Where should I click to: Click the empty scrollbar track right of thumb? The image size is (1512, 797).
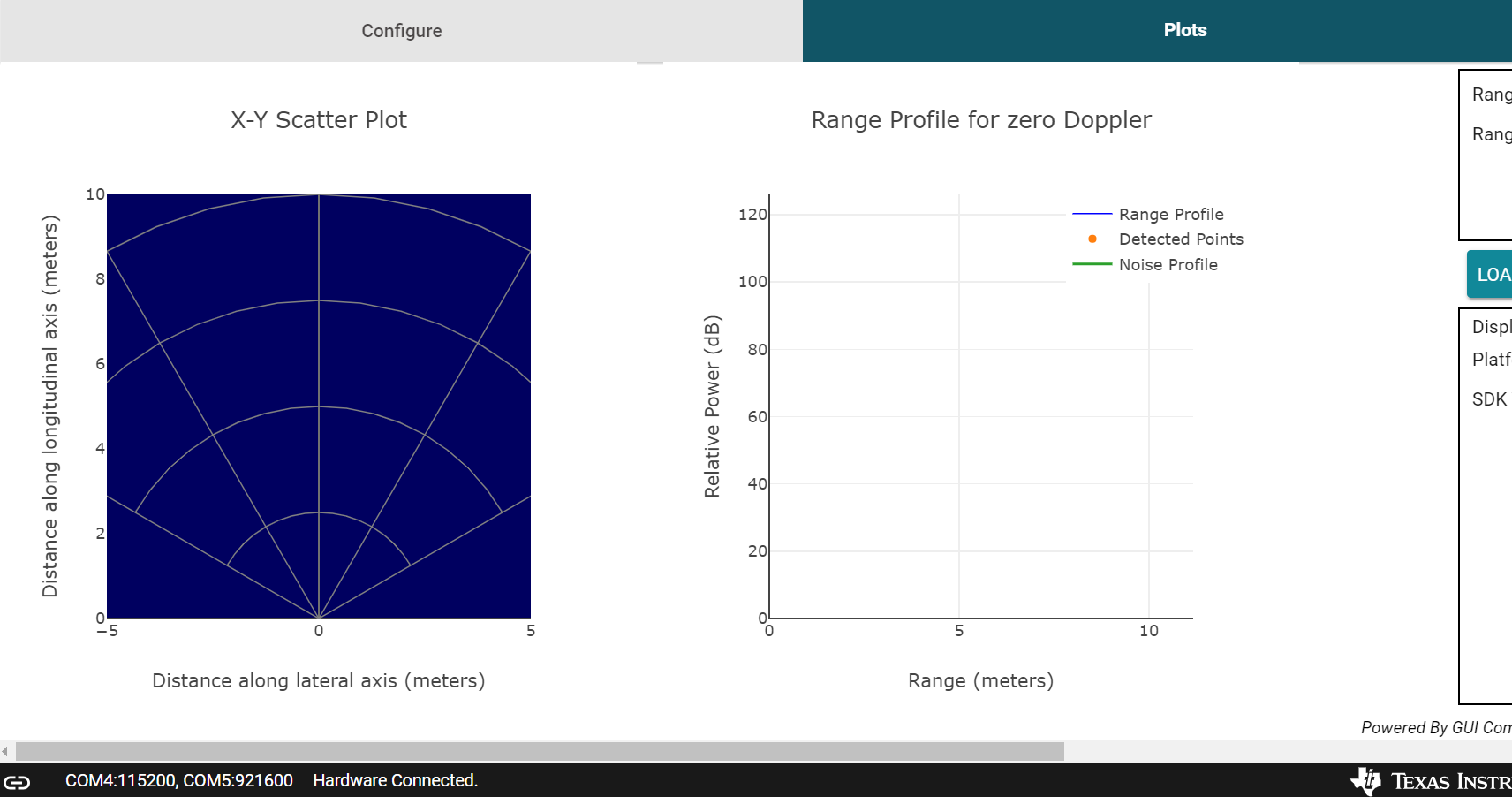click(1288, 752)
